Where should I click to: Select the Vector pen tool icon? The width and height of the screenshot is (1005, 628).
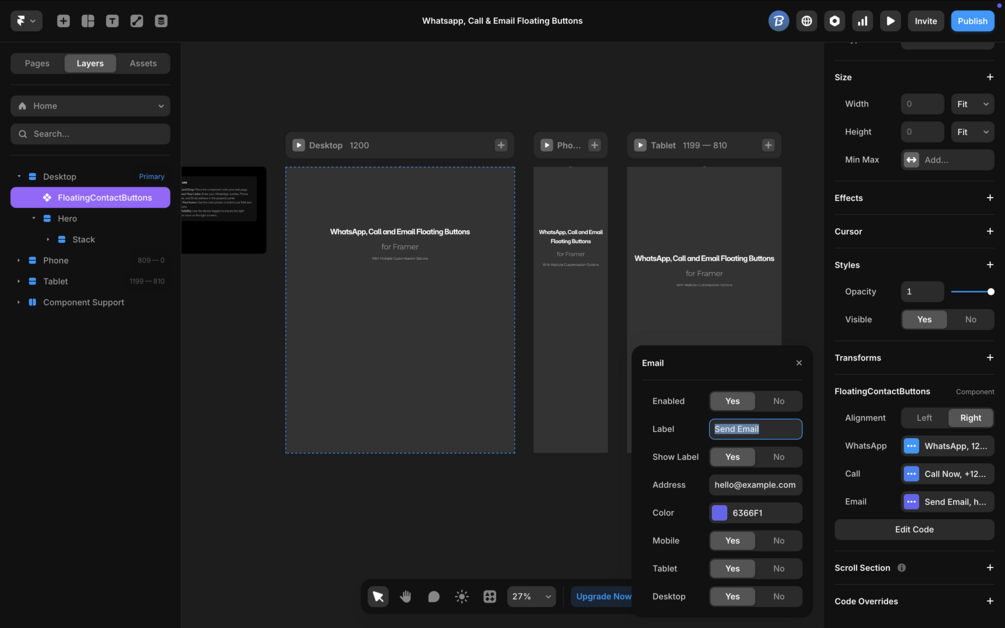137,21
